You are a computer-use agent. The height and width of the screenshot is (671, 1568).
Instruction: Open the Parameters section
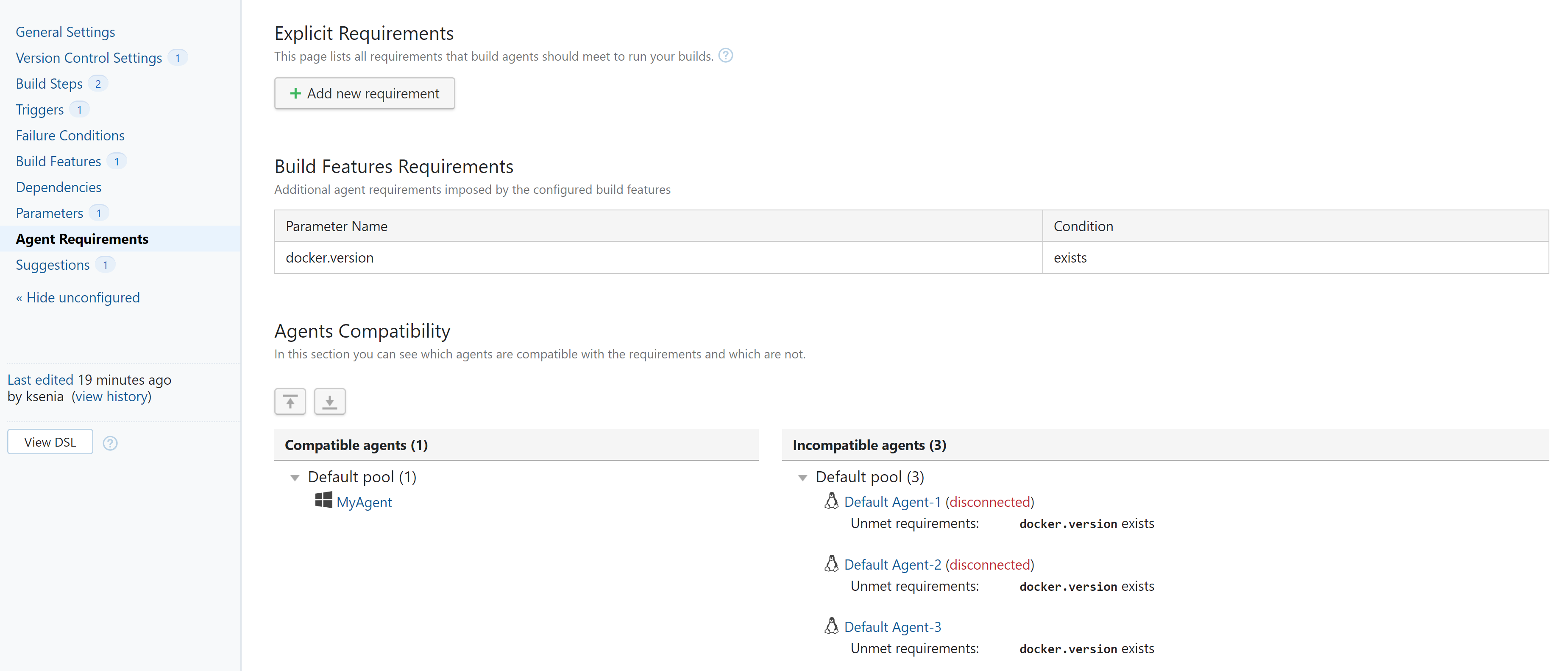[49, 213]
